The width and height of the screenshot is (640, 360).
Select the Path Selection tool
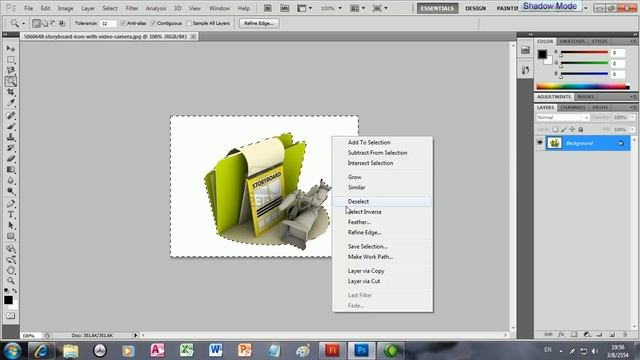(x=11, y=225)
